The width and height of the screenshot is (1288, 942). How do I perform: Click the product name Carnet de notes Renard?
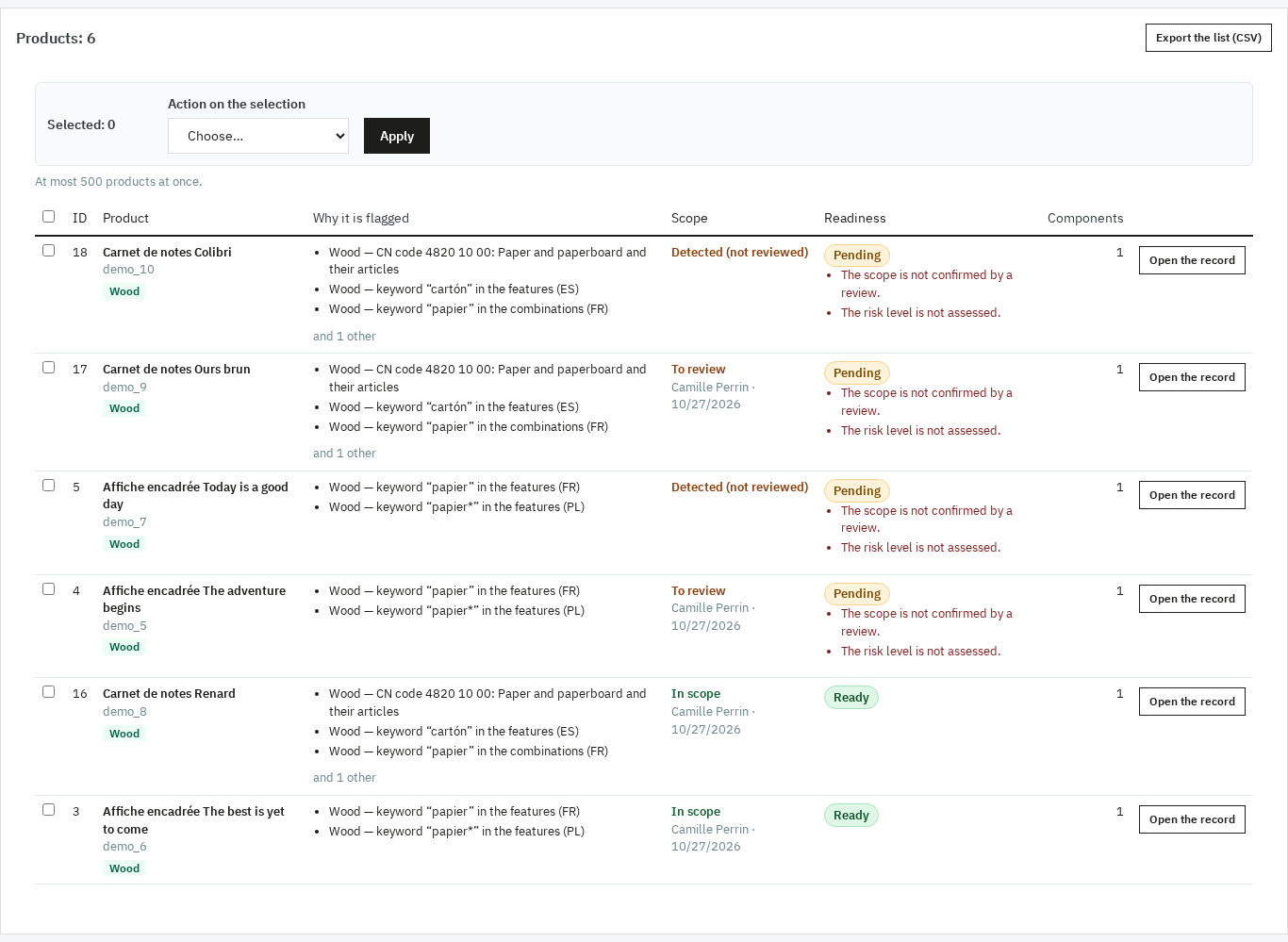click(169, 694)
